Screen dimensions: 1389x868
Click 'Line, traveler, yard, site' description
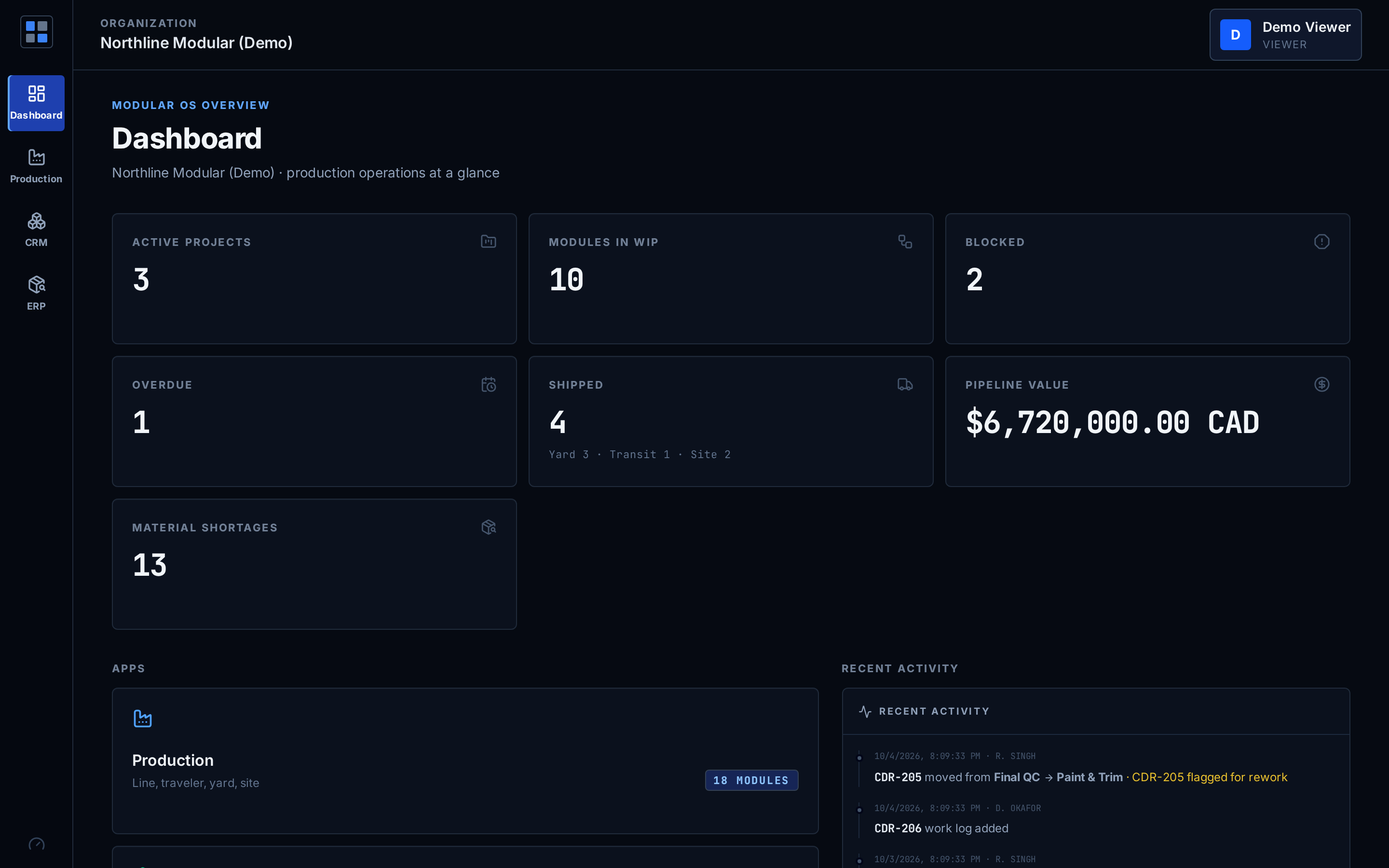click(196, 783)
